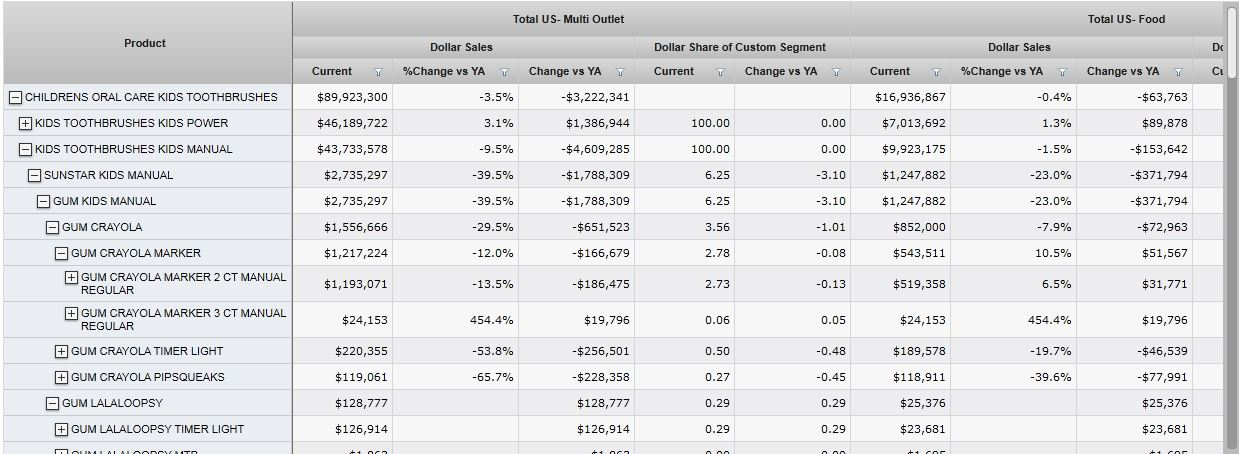Click Dollar Share of Custom Segment header
The image size is (1239, 454).
pyautogui.click(x=740, y=47)
